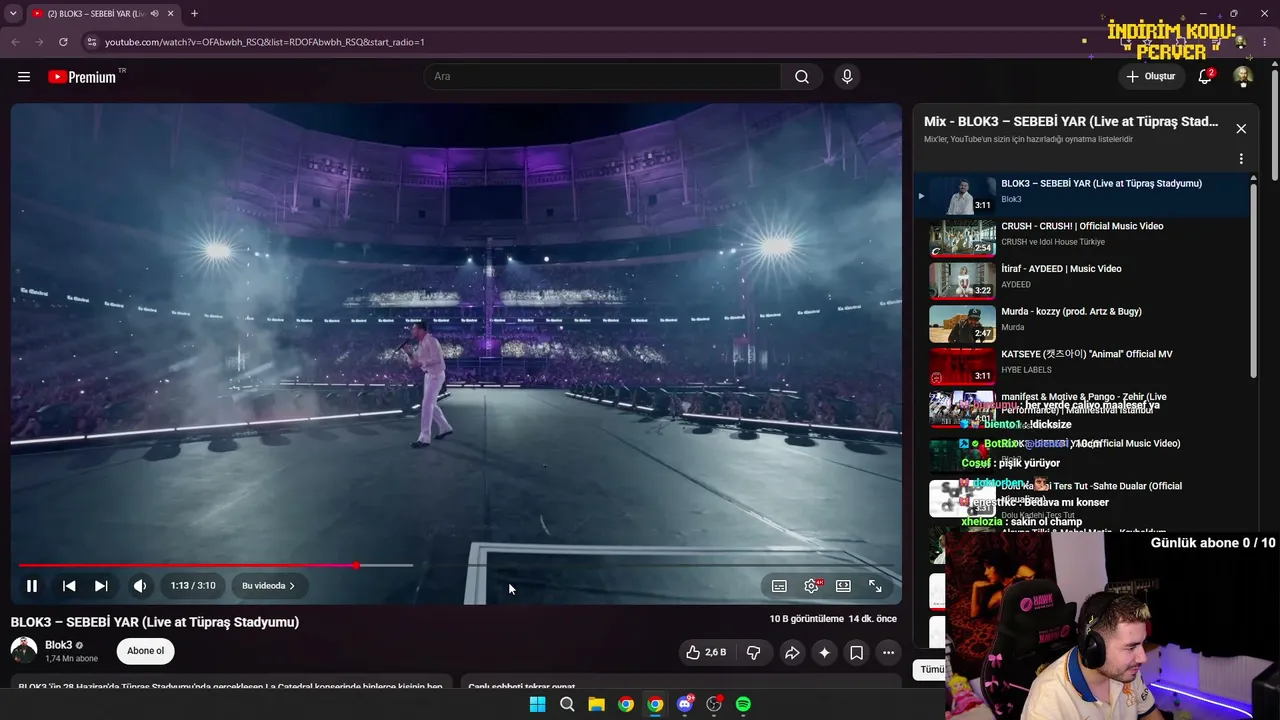Select the BLOK3 – SEBEBİ YAR browser tab
The width and height of the screenshot is (1280, 720).
pyautogui.click(x=104, y=14)
